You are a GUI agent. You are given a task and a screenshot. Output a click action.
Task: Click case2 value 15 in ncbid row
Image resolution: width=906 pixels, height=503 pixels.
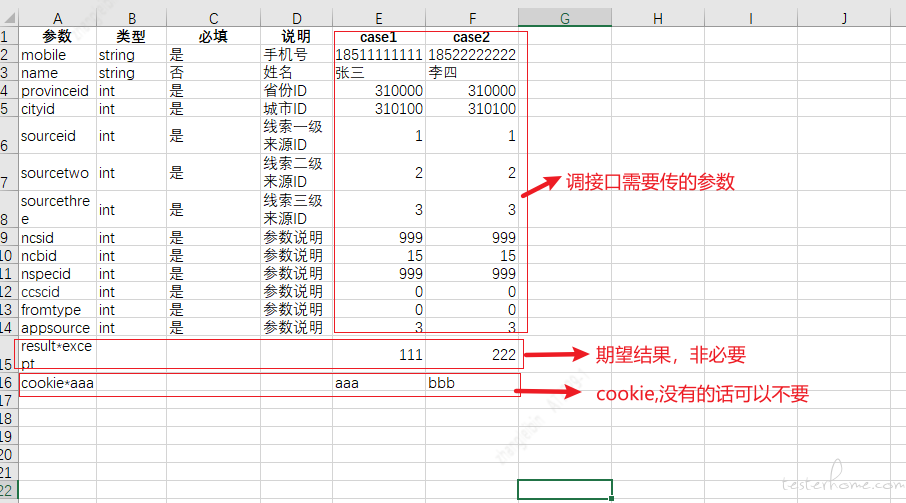point(472,255)
